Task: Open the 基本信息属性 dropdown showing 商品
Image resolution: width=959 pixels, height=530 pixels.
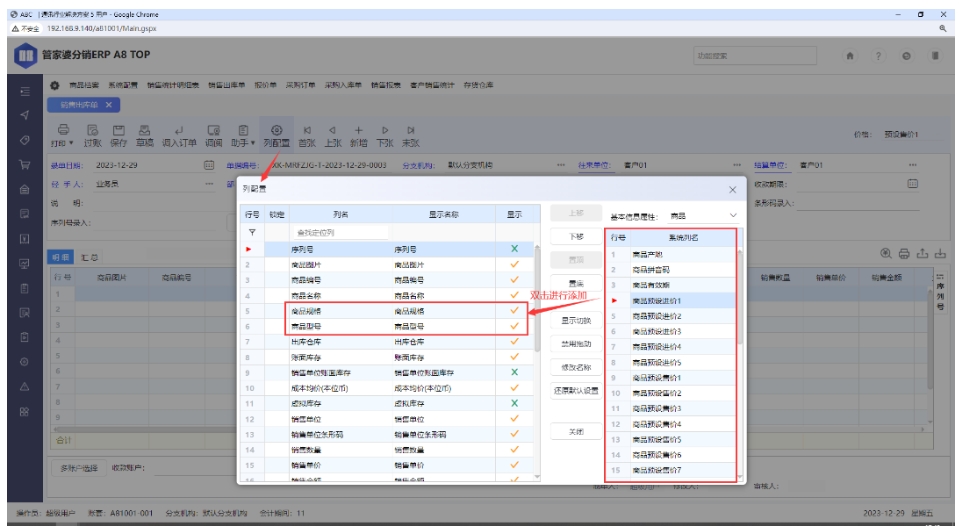Action: 703,216
